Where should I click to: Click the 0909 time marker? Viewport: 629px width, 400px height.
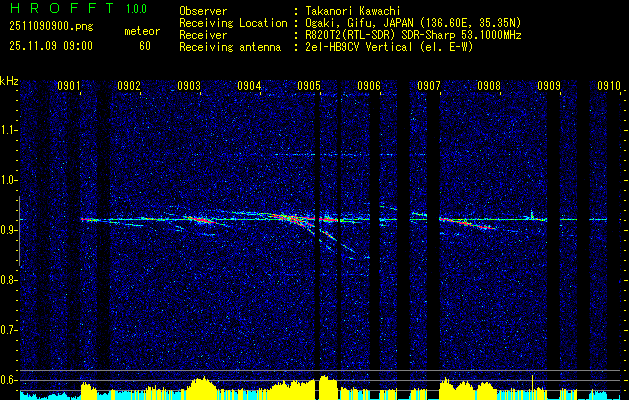coord(549,85)
